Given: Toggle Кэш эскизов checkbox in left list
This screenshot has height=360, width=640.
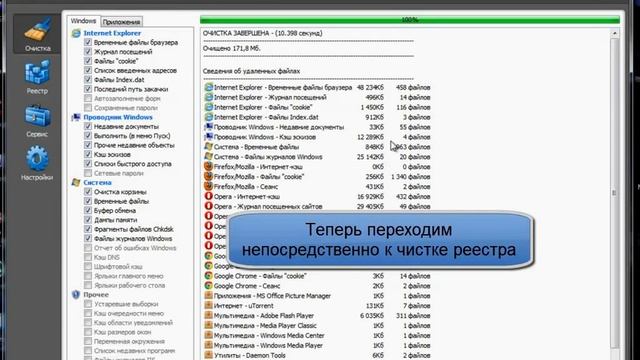Looking at the screenshot, I should point(88,154).
